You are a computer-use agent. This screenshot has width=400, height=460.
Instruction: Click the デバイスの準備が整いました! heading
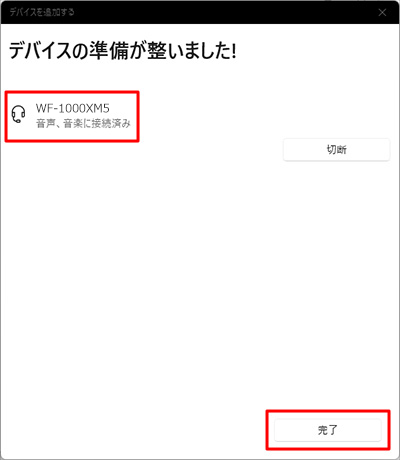pyautogui.click(x=122, y=51)
